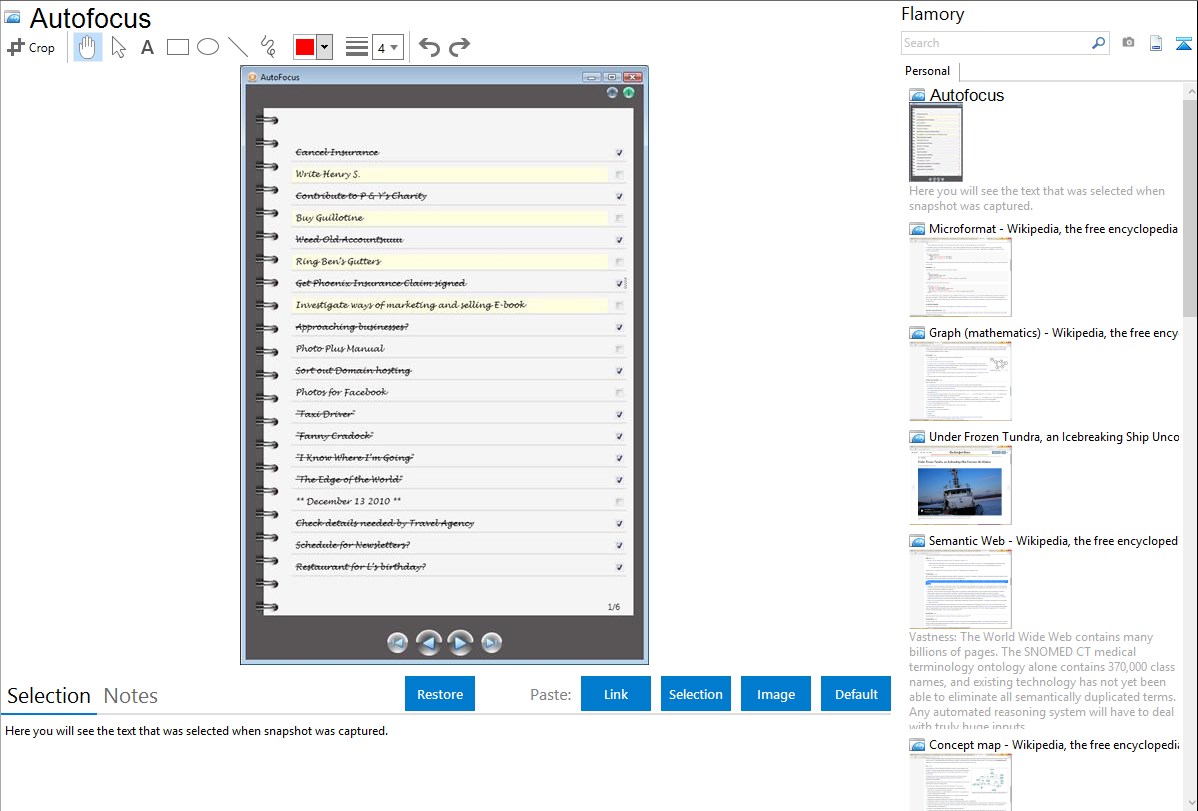Mark Photo Plus Manual as done
1198x811 pixels.
[x=619, y=349]
